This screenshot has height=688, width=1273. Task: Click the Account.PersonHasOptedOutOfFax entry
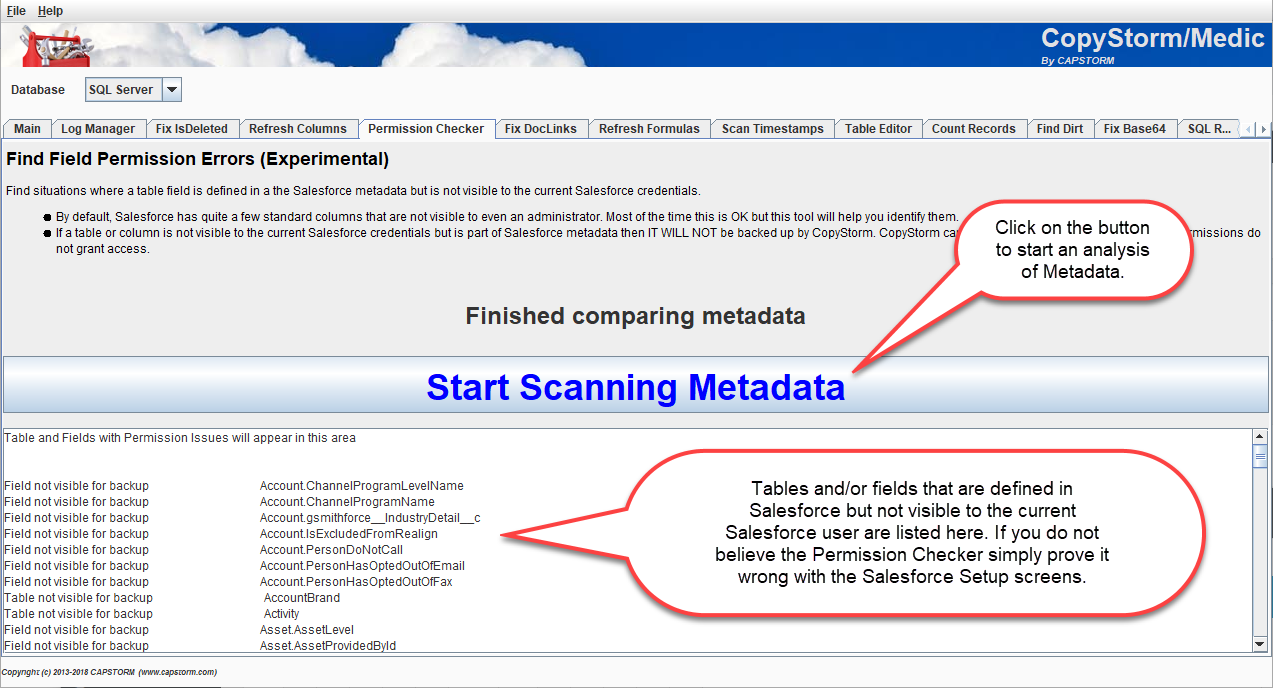click(x=356, y=582)
